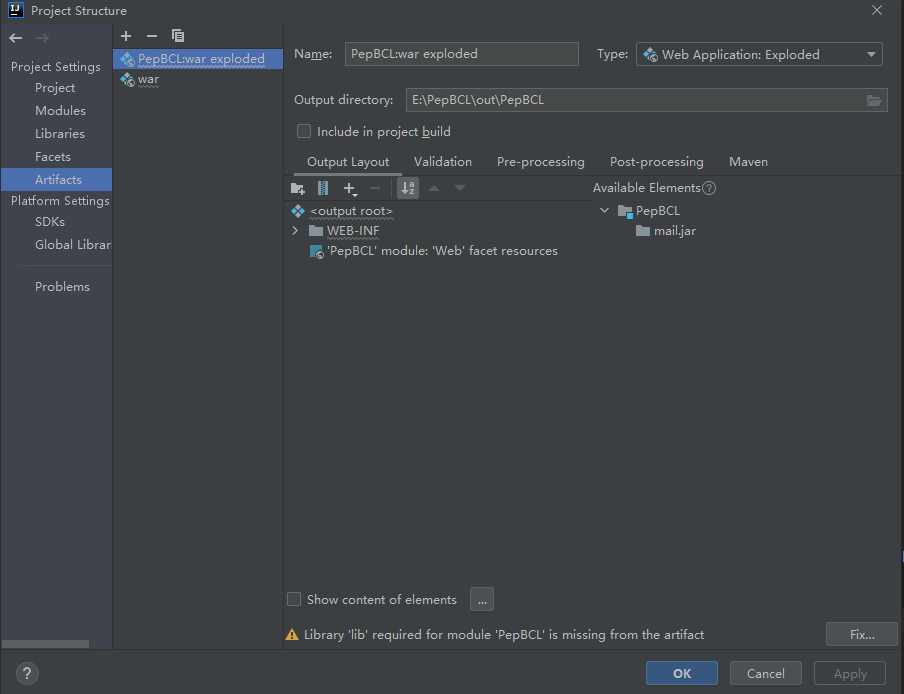Collapse the PepBCL node under Available Elements
The height and width of the screenshot is (694, 904).
click(x=604, y=210)
